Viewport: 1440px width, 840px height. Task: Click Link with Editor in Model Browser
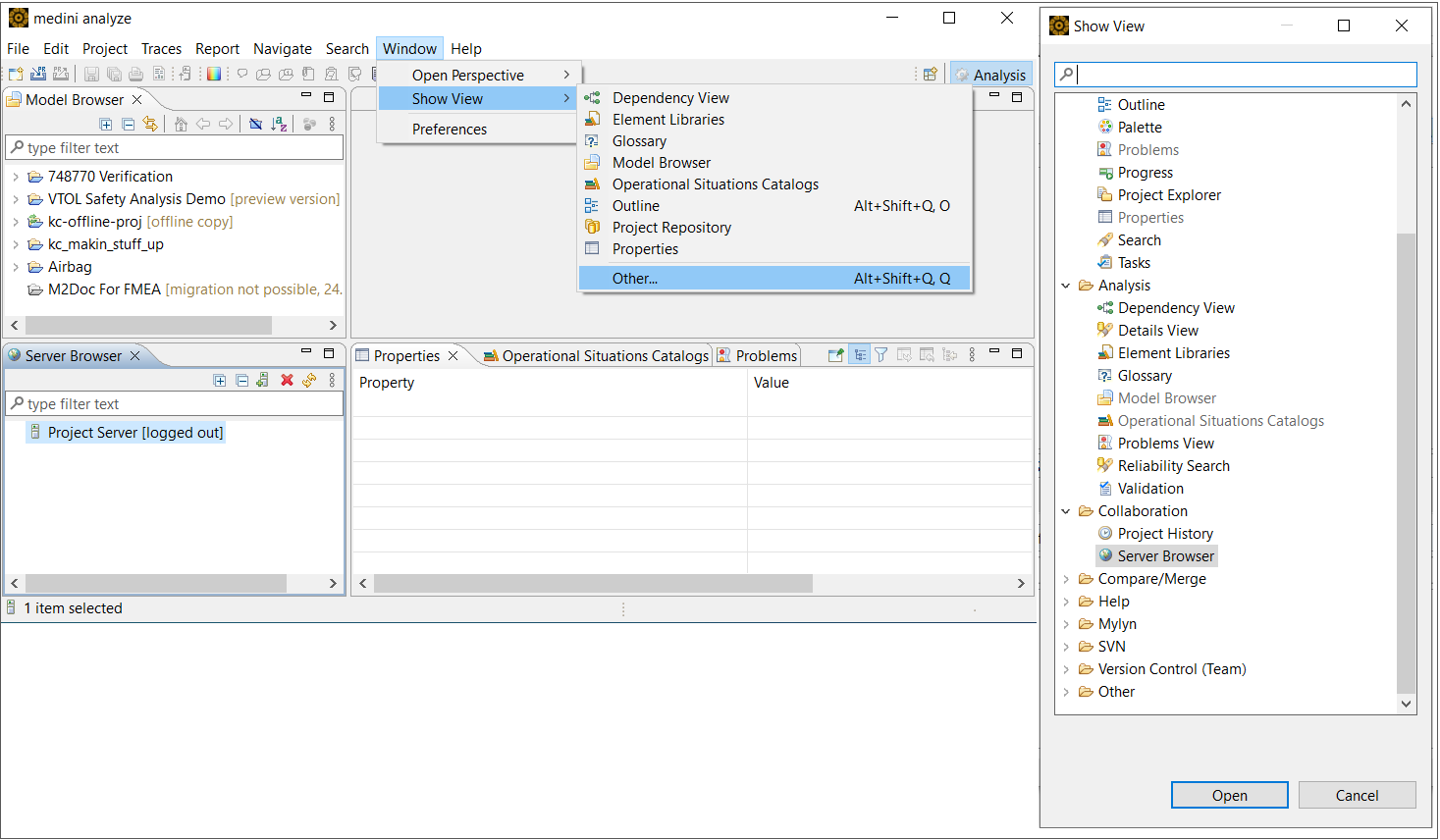(150, 124)
